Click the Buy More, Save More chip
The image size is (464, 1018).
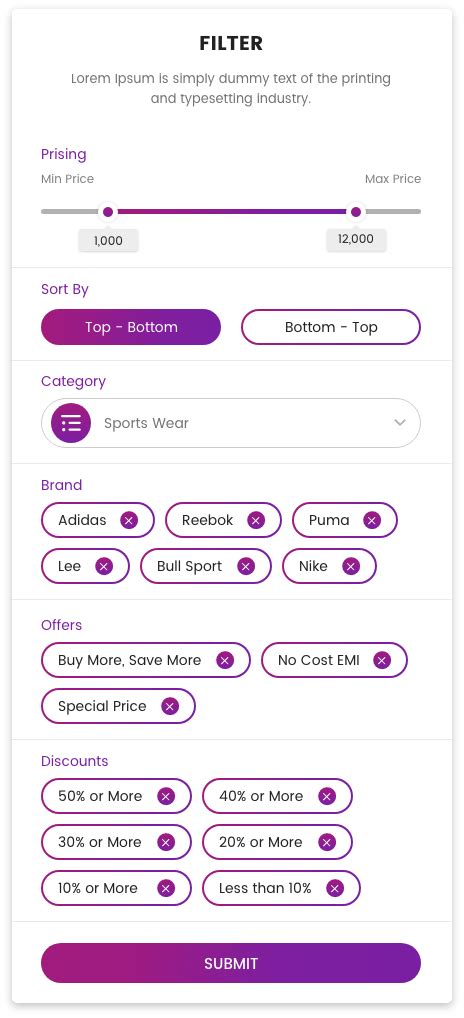pyautogui.click(x=146, y=660)
